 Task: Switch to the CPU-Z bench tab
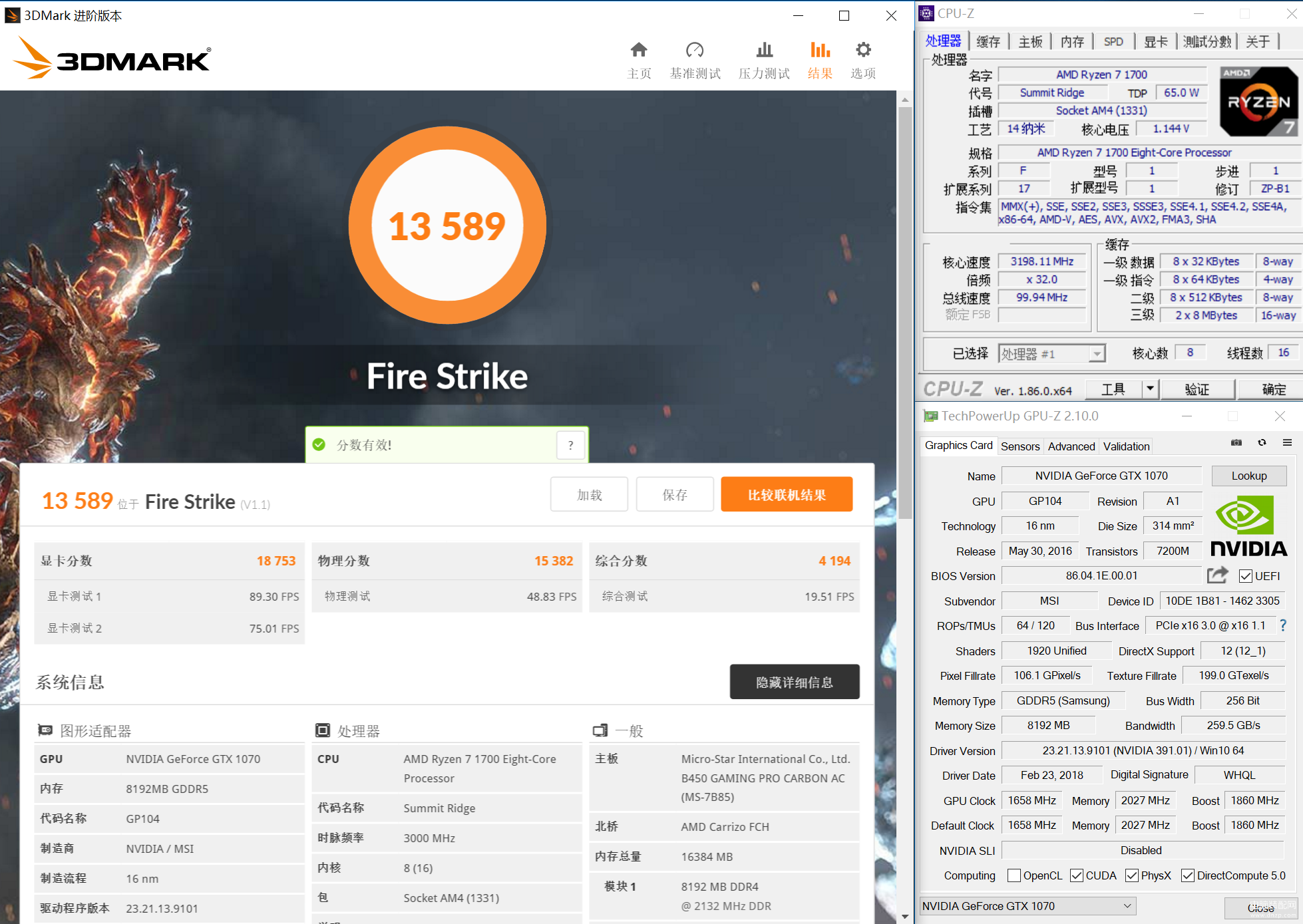click(1207, 41)
